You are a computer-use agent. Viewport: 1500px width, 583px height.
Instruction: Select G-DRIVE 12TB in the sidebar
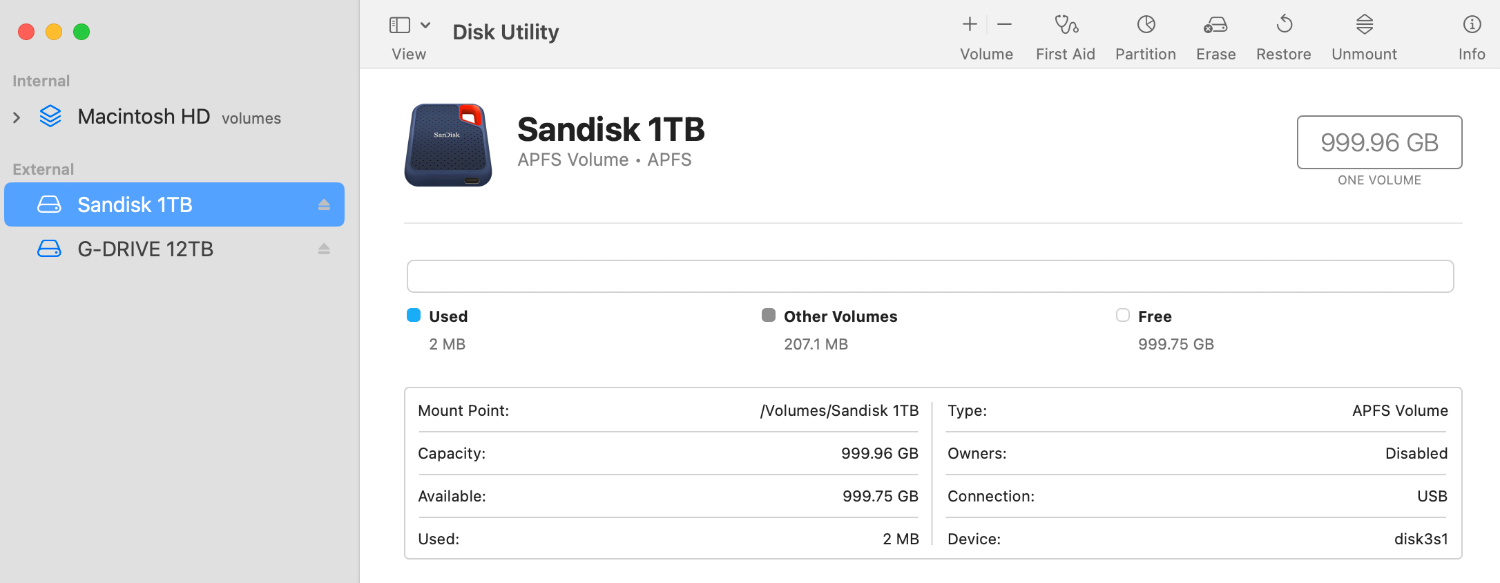(145, 249)
